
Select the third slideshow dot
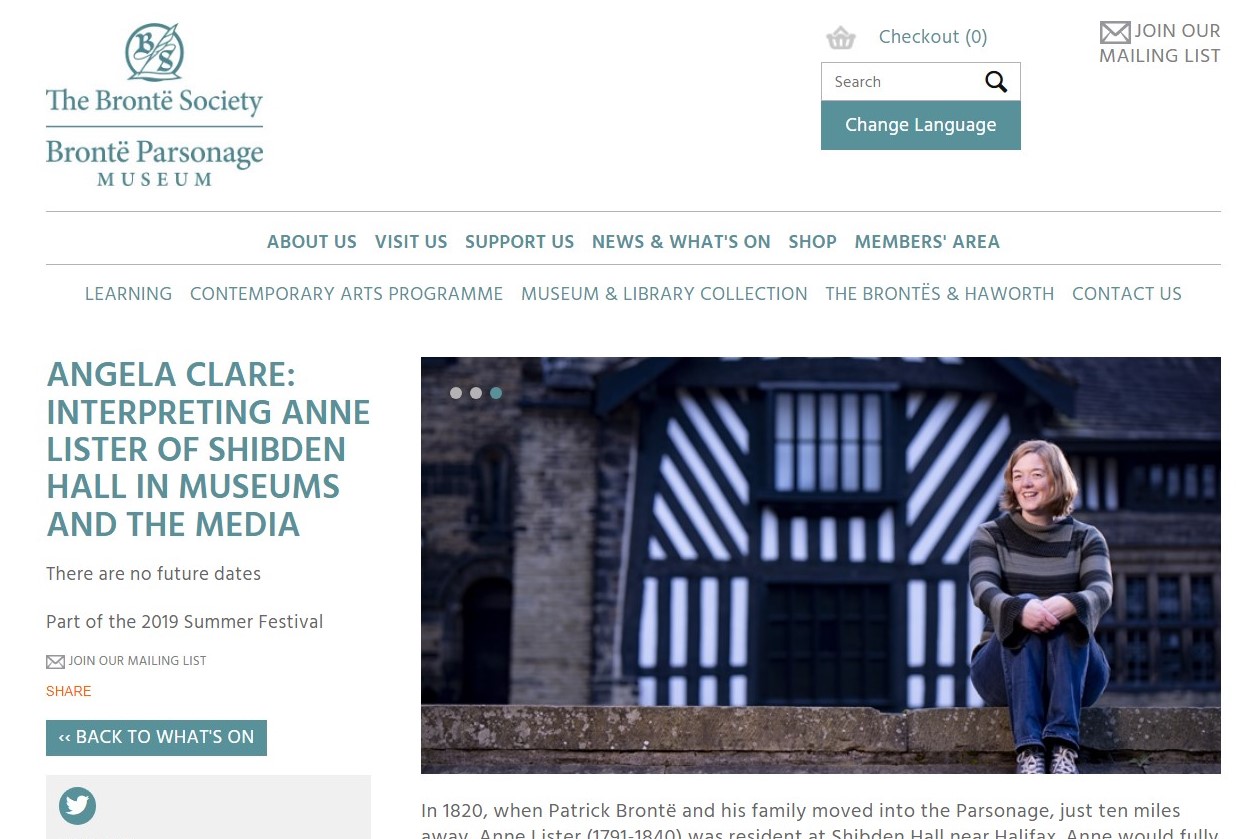click(496, 393)
